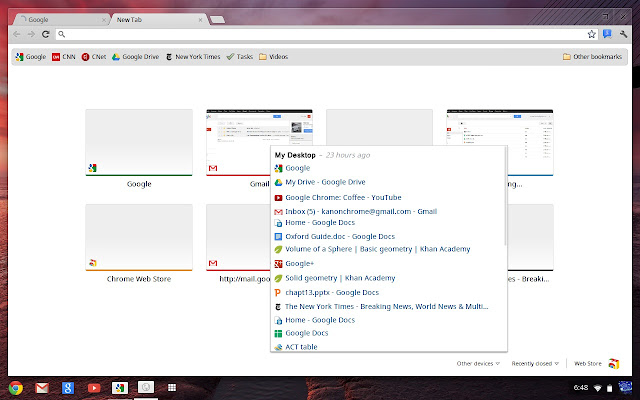Screen dimensions: 640x400
Task: Open the CNN bookmark
Action: coord(64,57)
